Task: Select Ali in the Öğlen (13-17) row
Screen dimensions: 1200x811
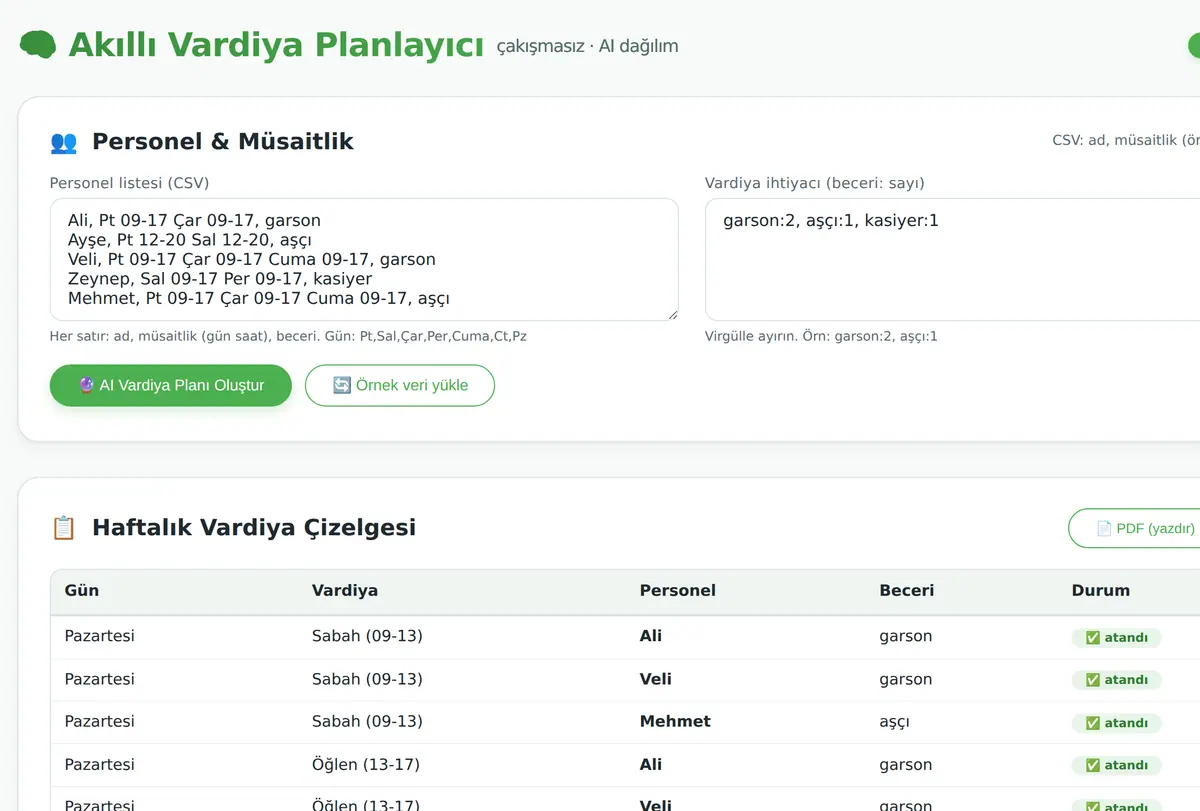Action: point(651,764)
